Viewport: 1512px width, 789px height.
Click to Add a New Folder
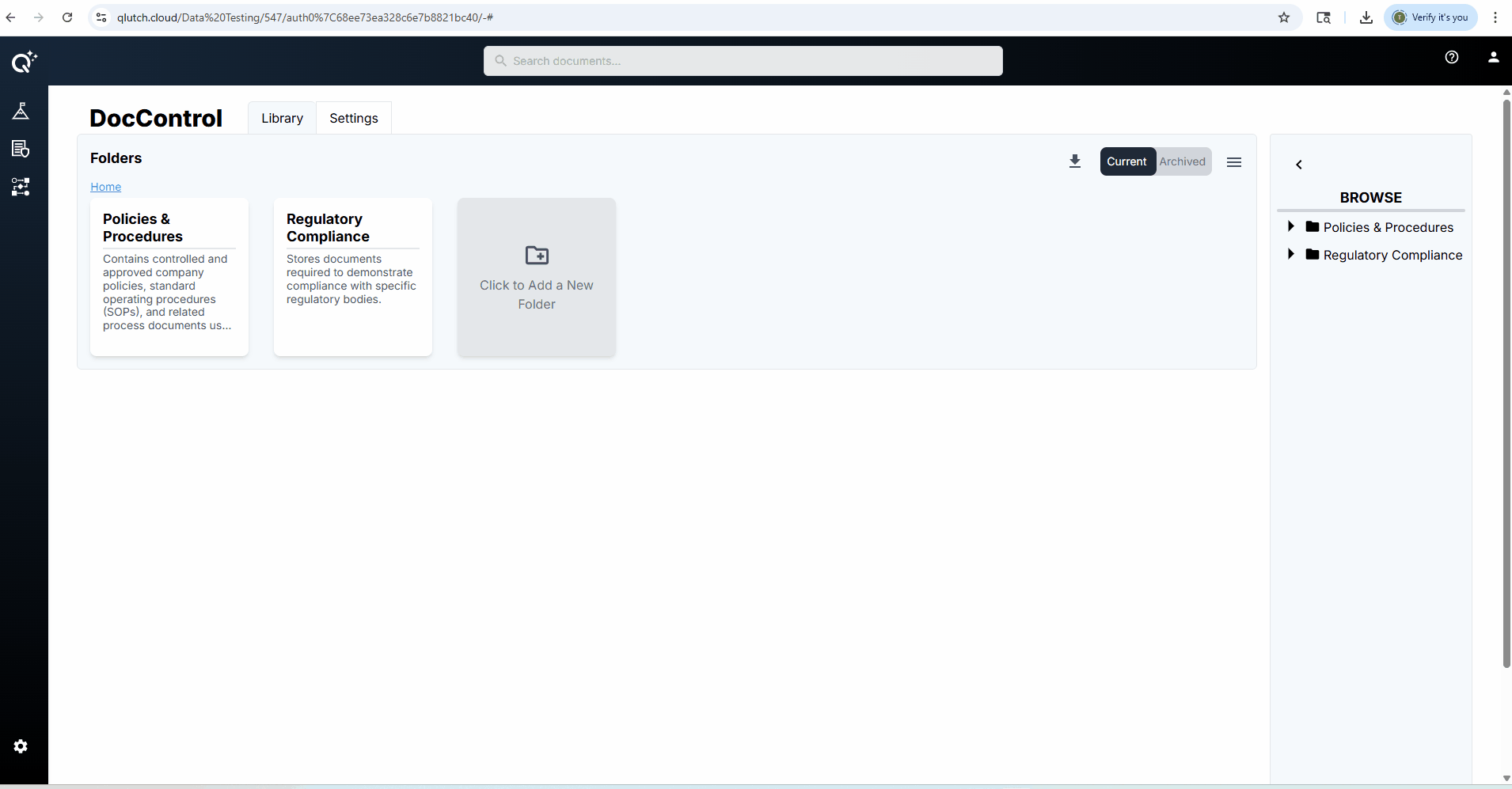coord(537,277)
